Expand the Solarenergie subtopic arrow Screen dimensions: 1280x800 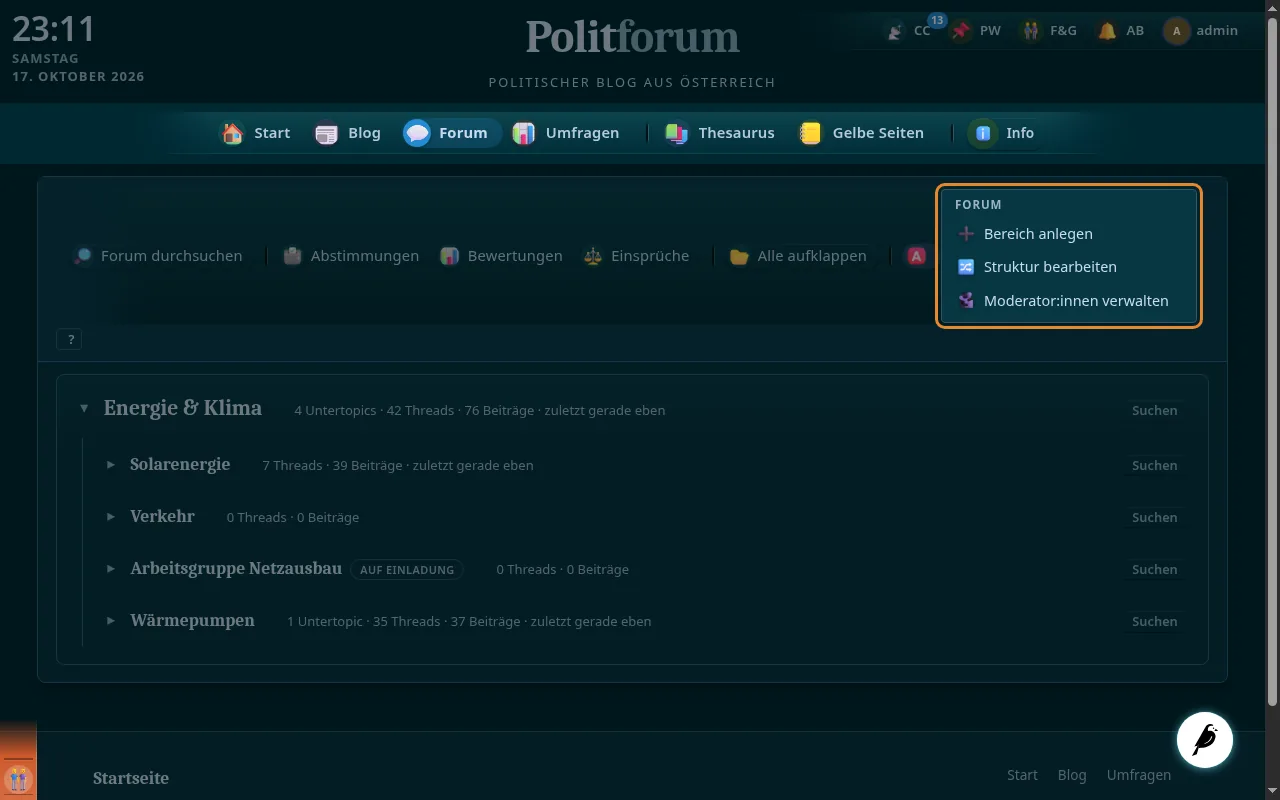[111, 465]
